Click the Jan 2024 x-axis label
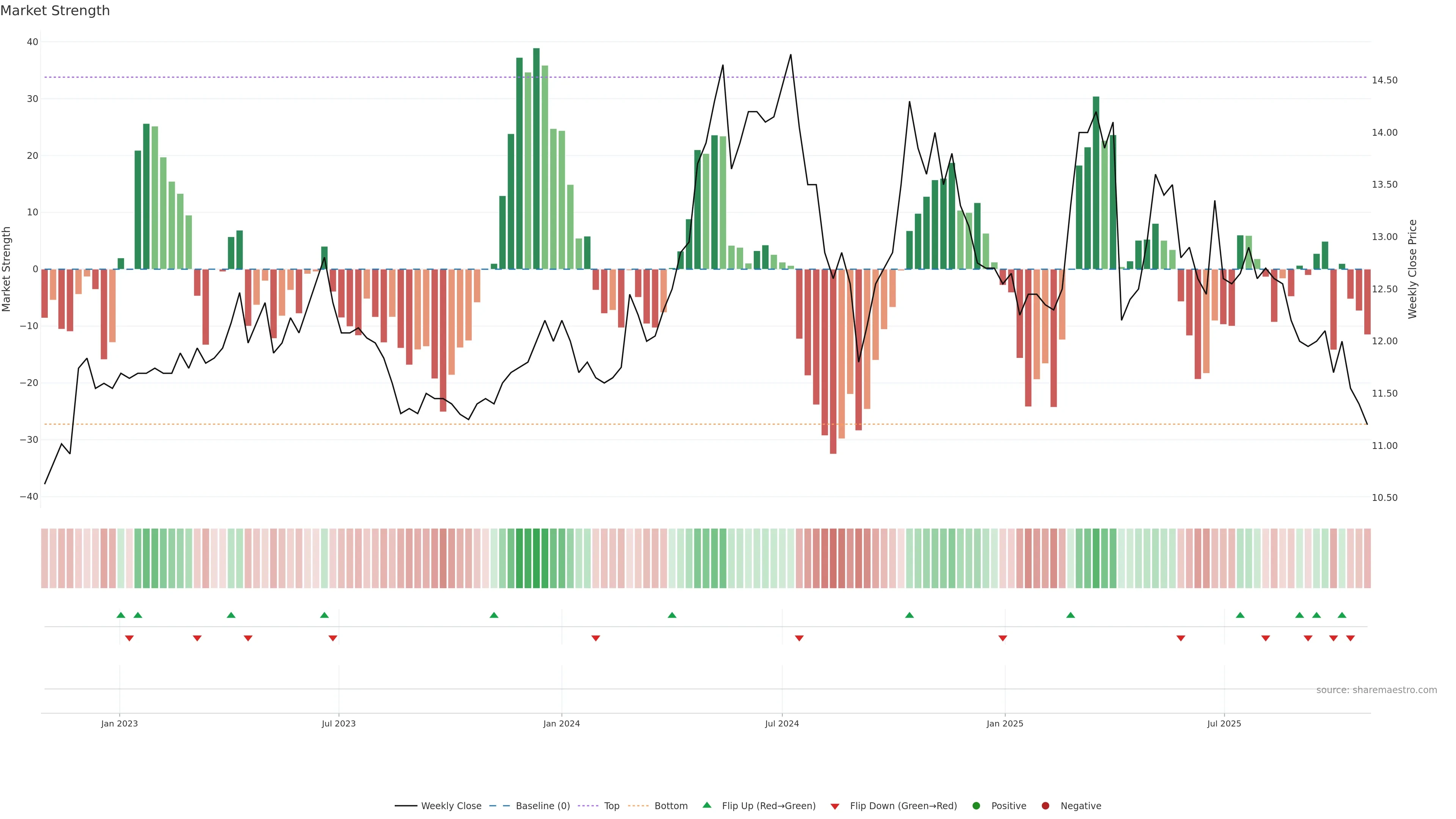1456x819 pixels. click(x=561, y=723)
